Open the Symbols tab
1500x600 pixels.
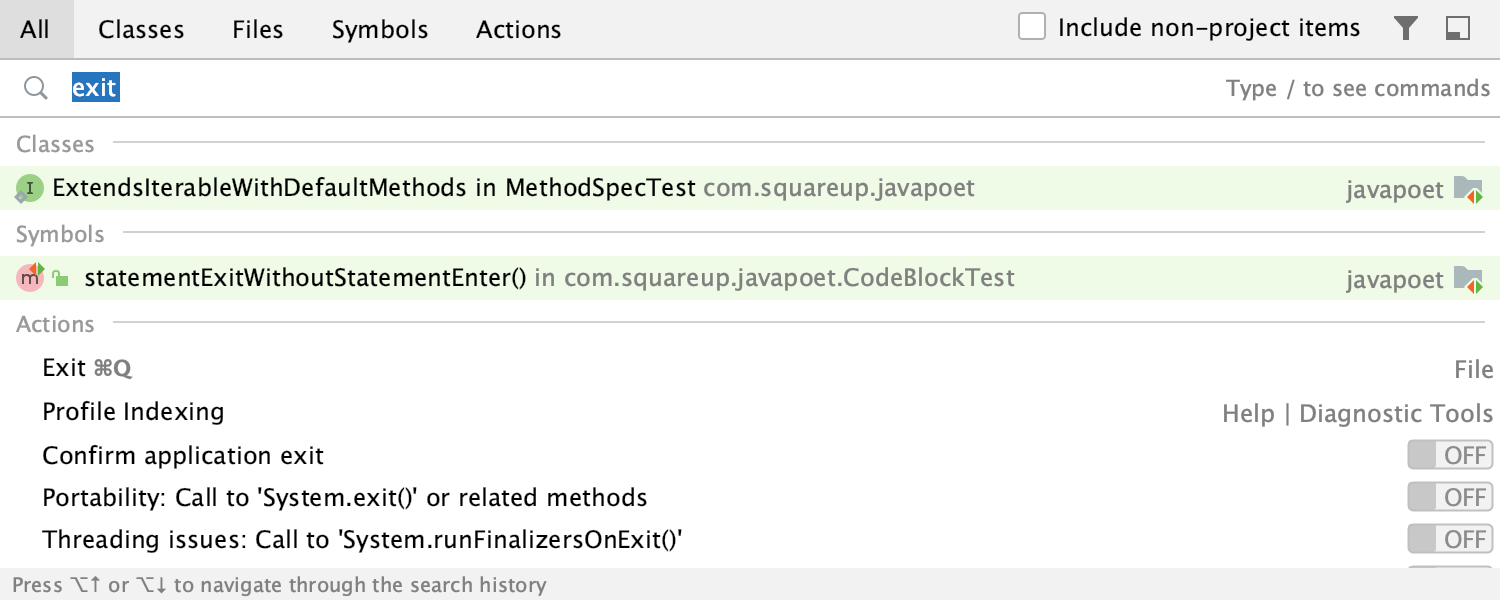[380, 30]
